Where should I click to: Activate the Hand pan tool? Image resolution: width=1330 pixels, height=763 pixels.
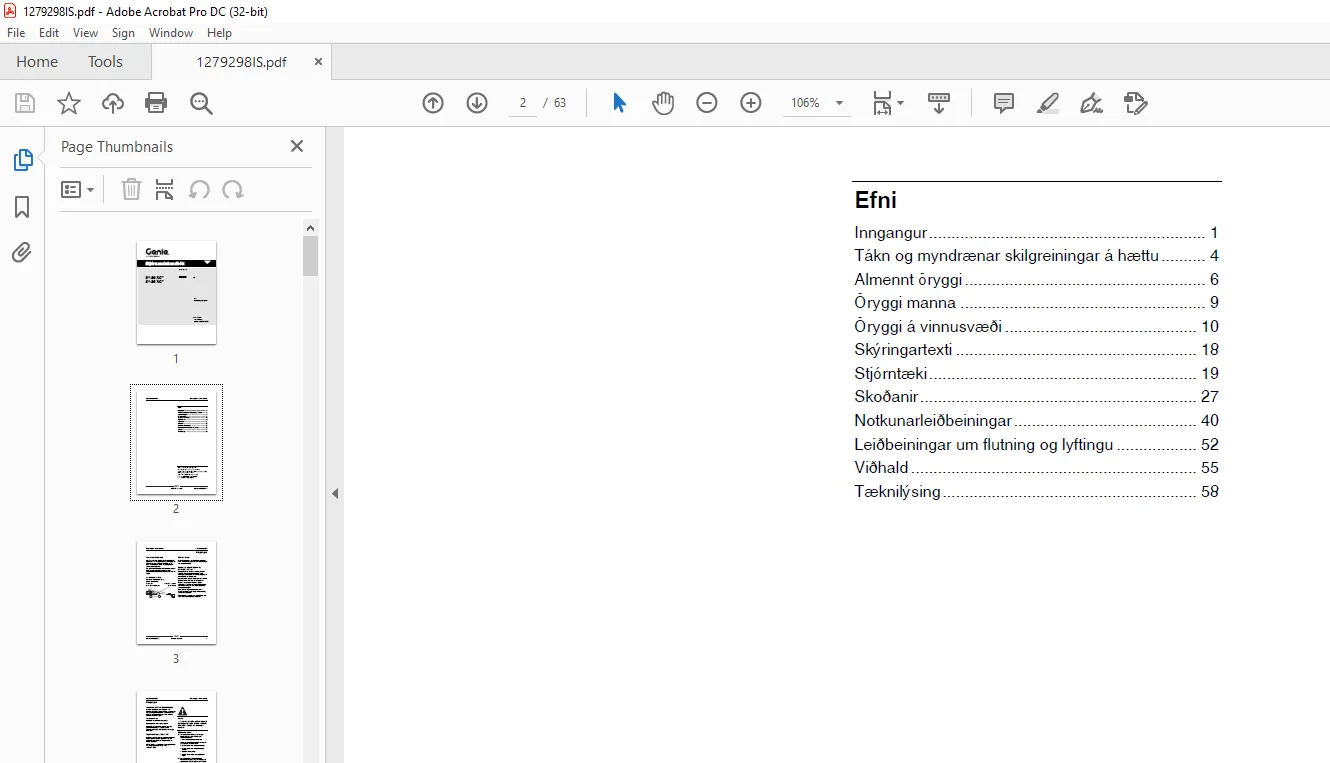click(x=663, y=103)
